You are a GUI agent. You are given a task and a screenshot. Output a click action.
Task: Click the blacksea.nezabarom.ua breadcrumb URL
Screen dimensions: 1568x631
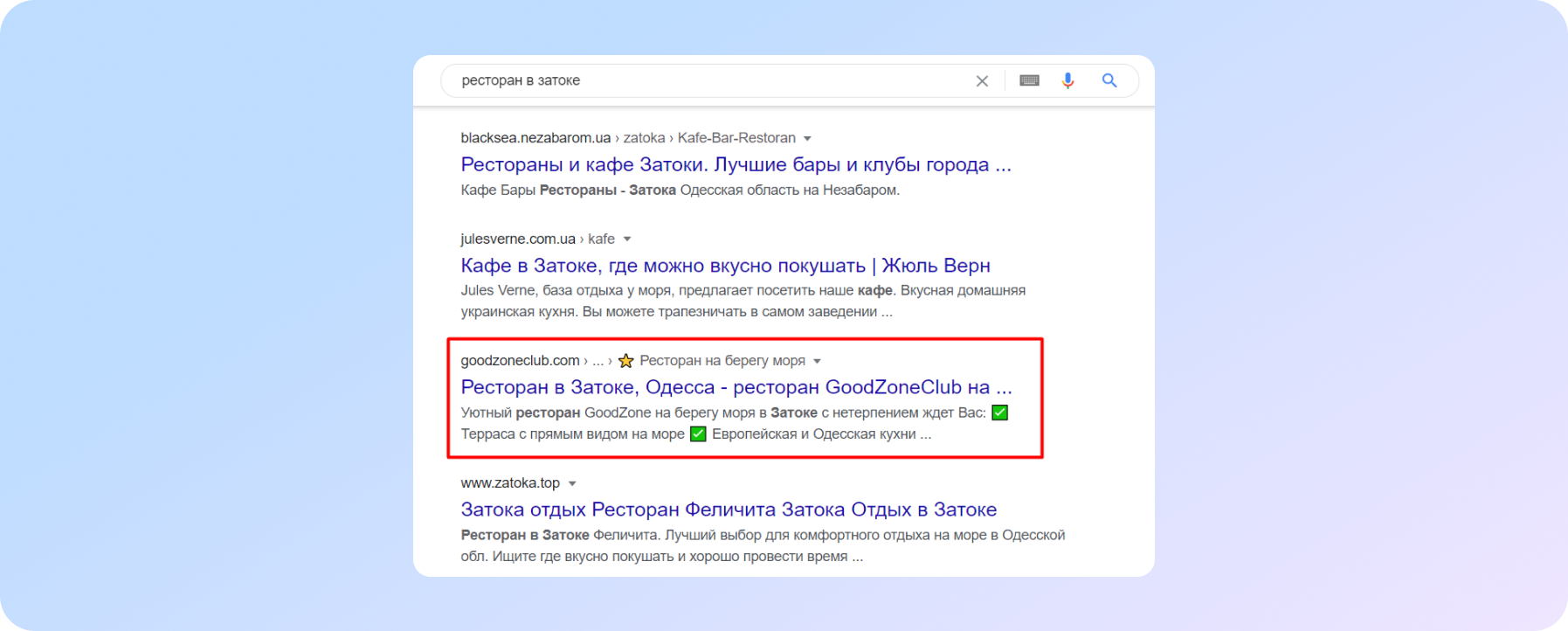click(628, 138)
